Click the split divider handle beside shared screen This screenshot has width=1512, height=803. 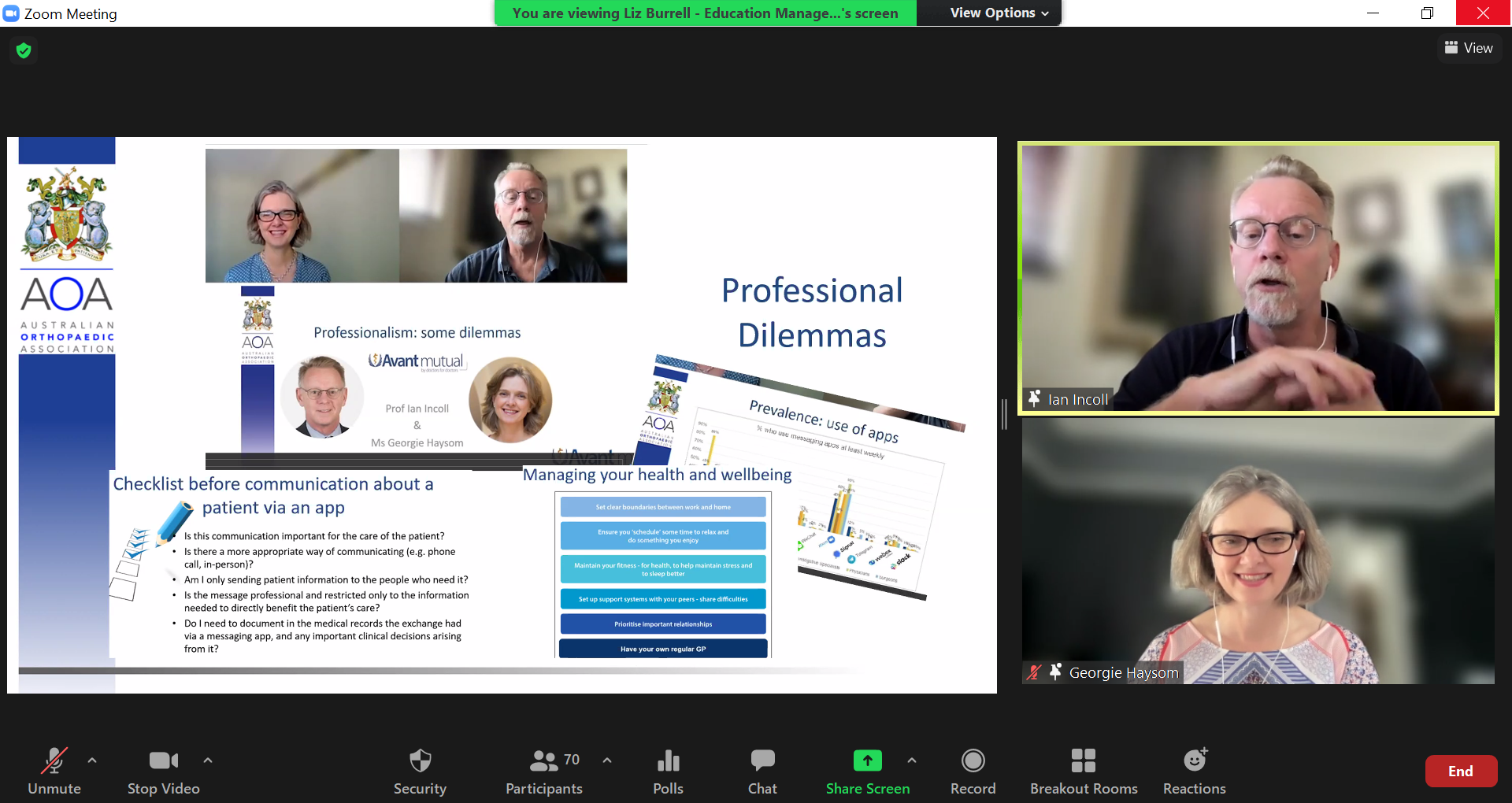(x=1005, y=414)
